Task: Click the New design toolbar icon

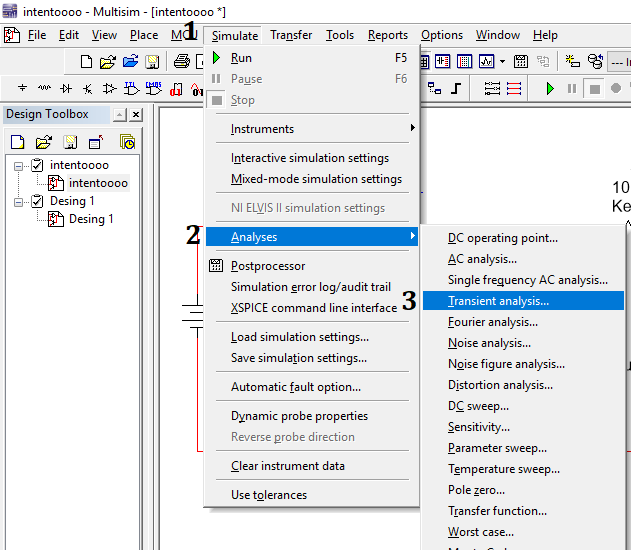Action: tap(86, 62)
